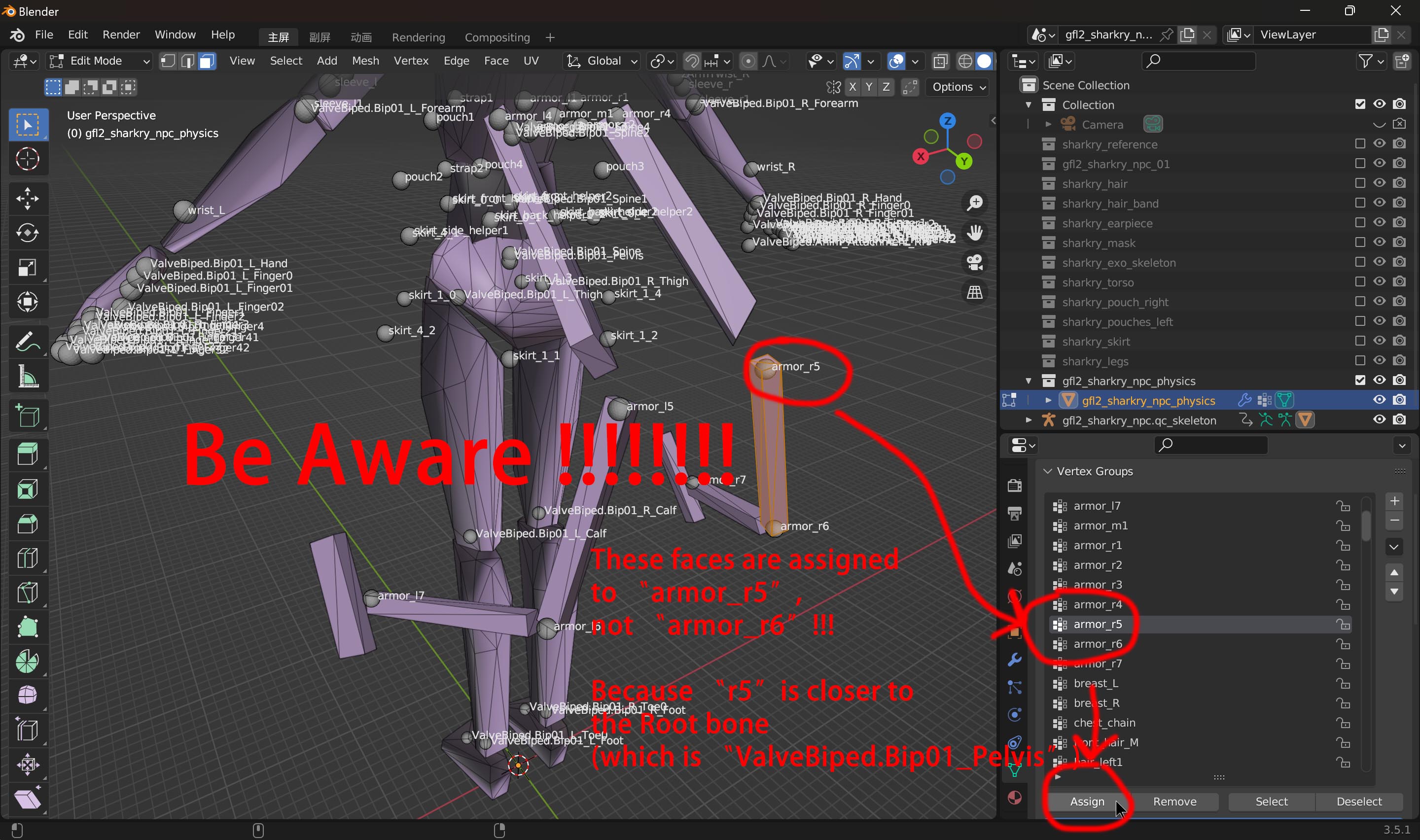Pick the Extrude Region tool
Image resolution: width=1420 pixels, height=840 pixels.
point(27,454)
